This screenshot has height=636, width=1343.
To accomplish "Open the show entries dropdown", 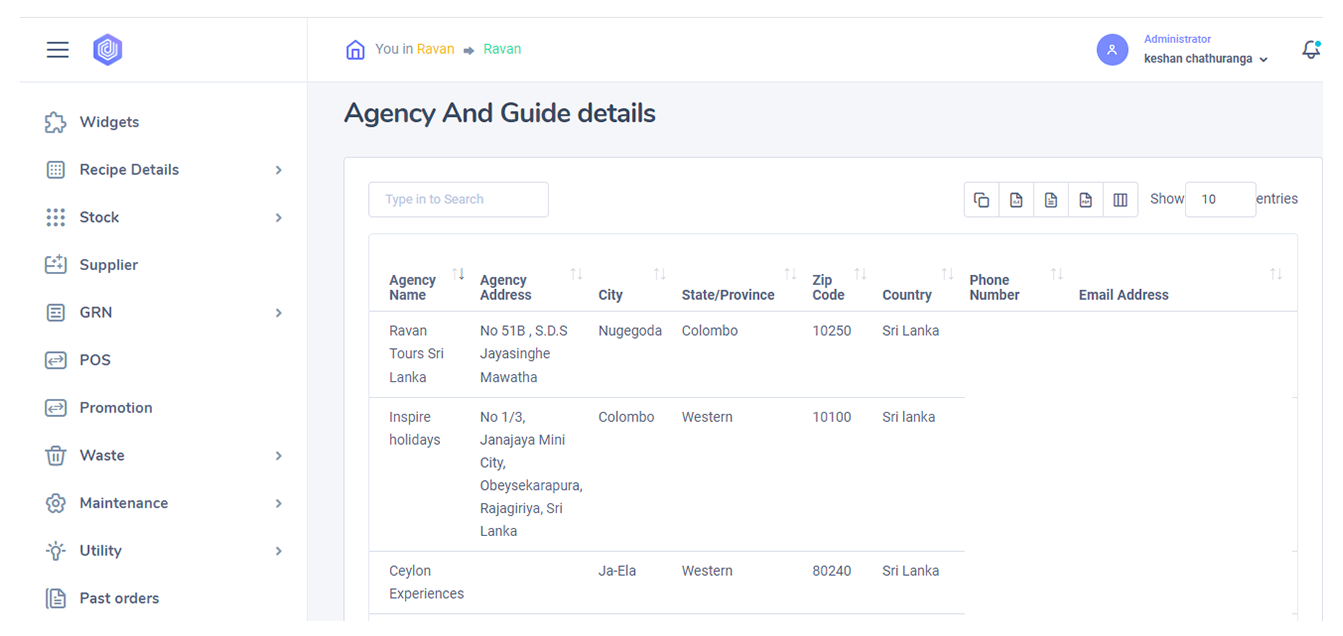I will (x=1220, y=200).
